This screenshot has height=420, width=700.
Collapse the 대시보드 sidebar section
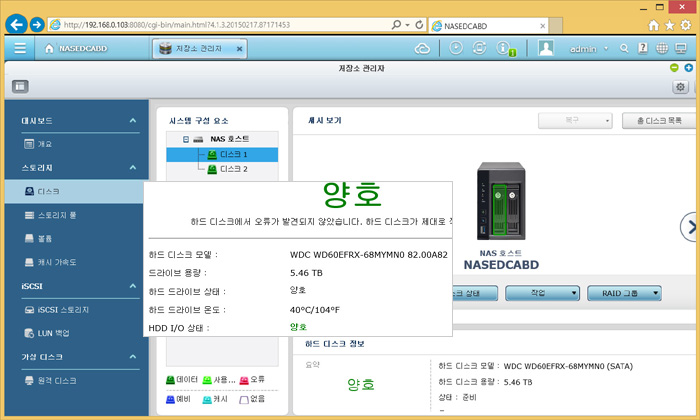(x=133, y=121)
